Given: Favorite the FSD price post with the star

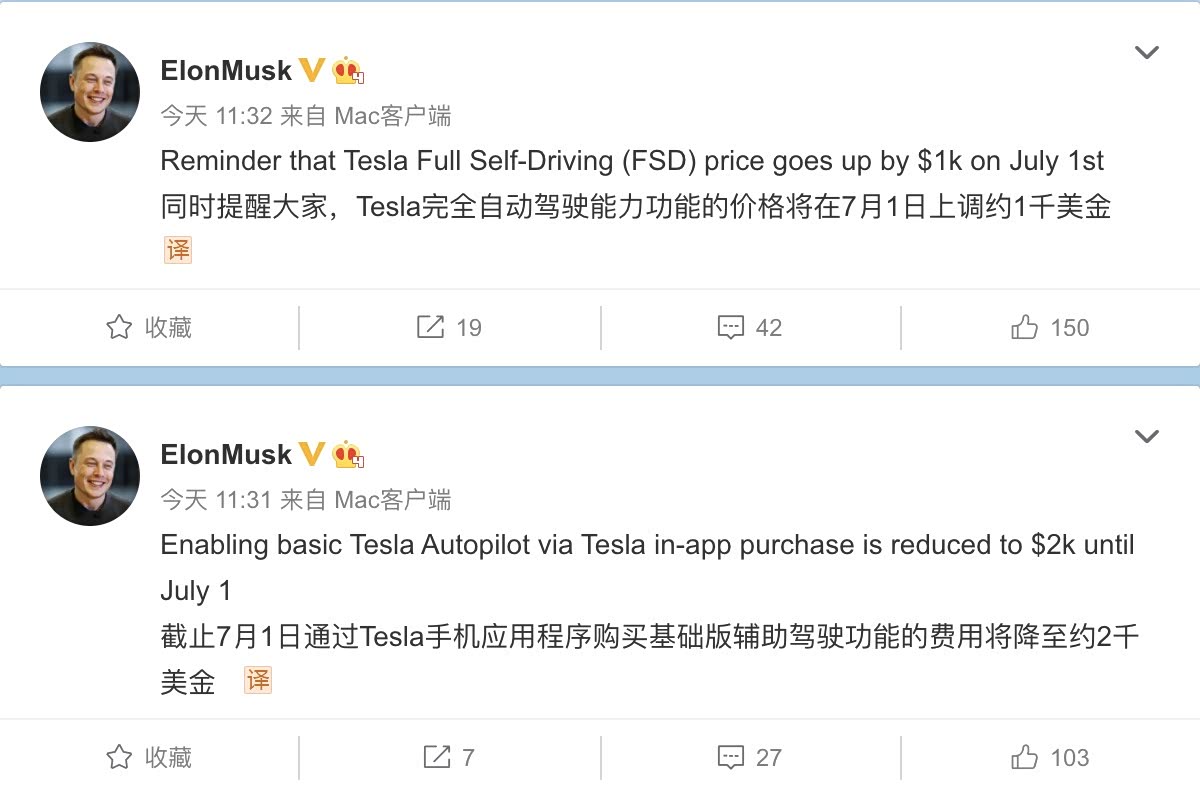Looking at the screenshot, I should pos(148,327).
